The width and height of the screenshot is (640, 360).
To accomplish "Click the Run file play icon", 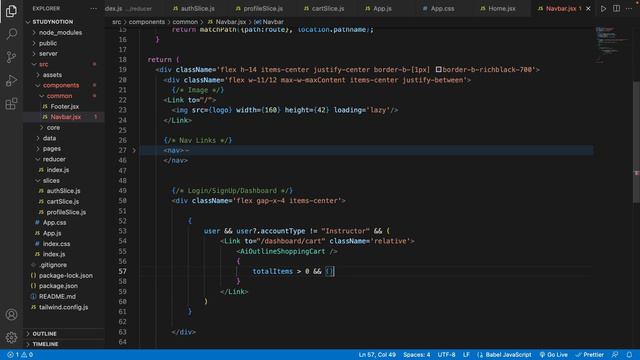I will pos(603,9).
